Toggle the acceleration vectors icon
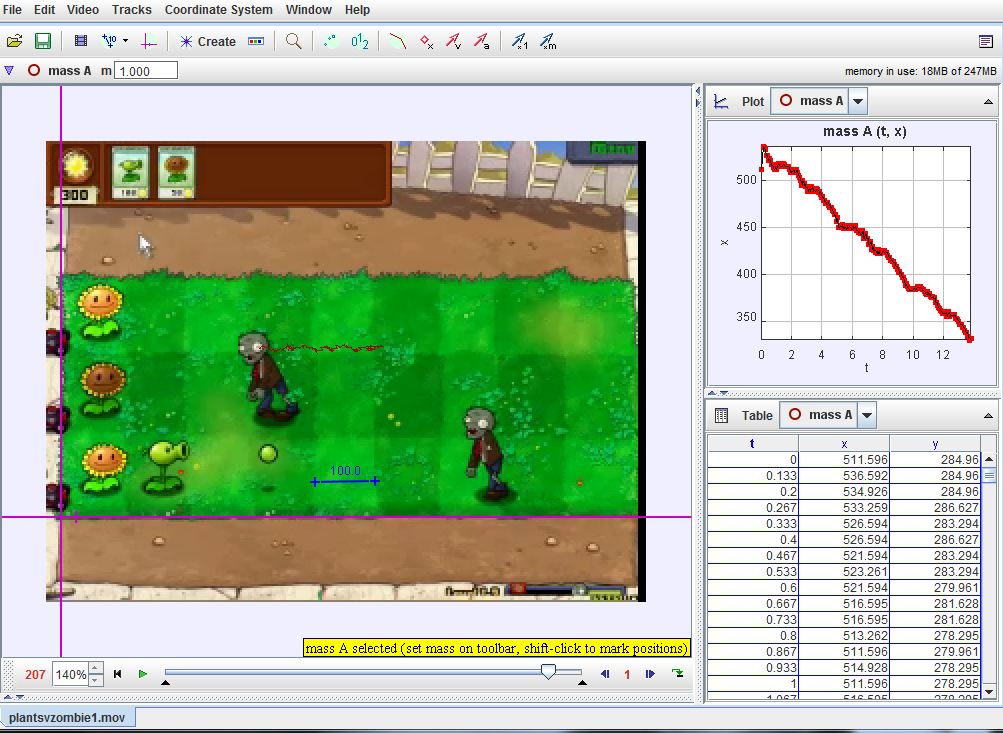 [482, 42]
